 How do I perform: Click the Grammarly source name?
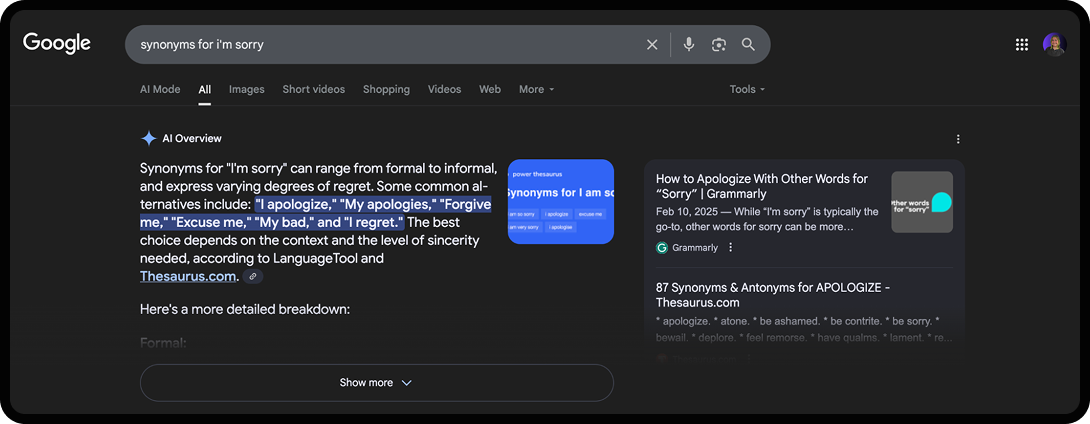[695, 247]
